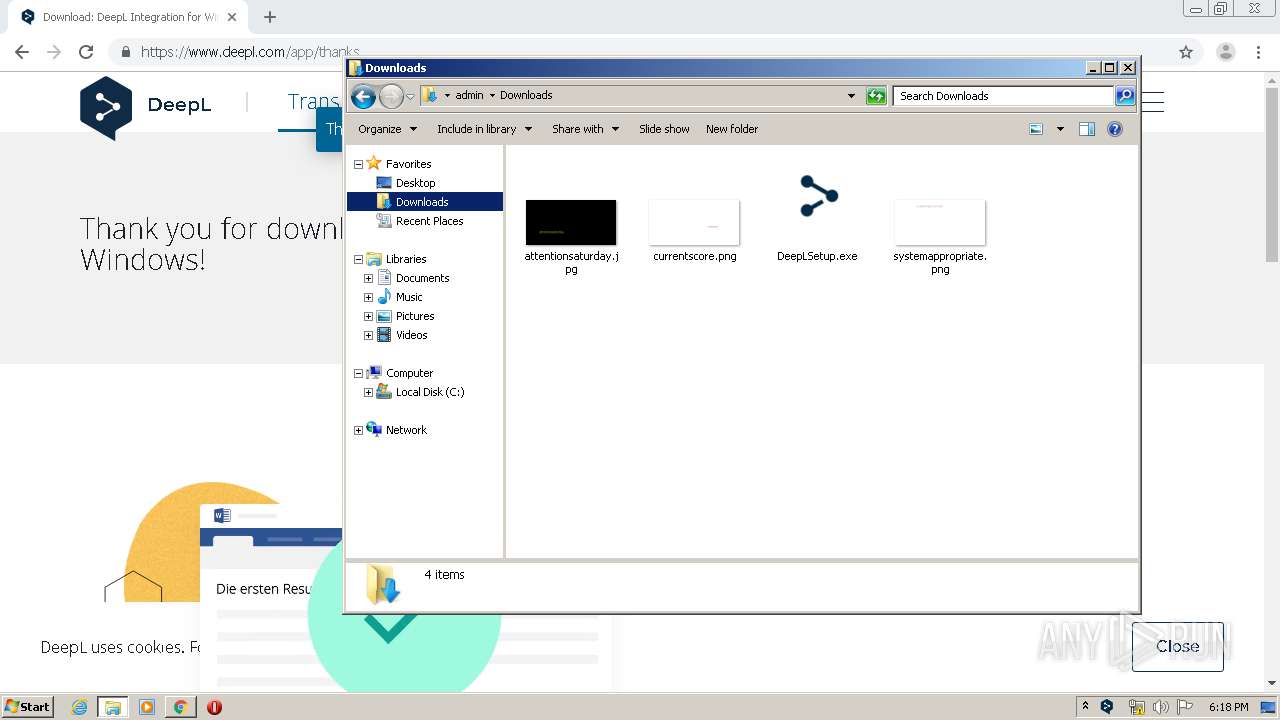Close the DeepL Download browser tab
1280x720 pixels.
click(x=232, y=17)
